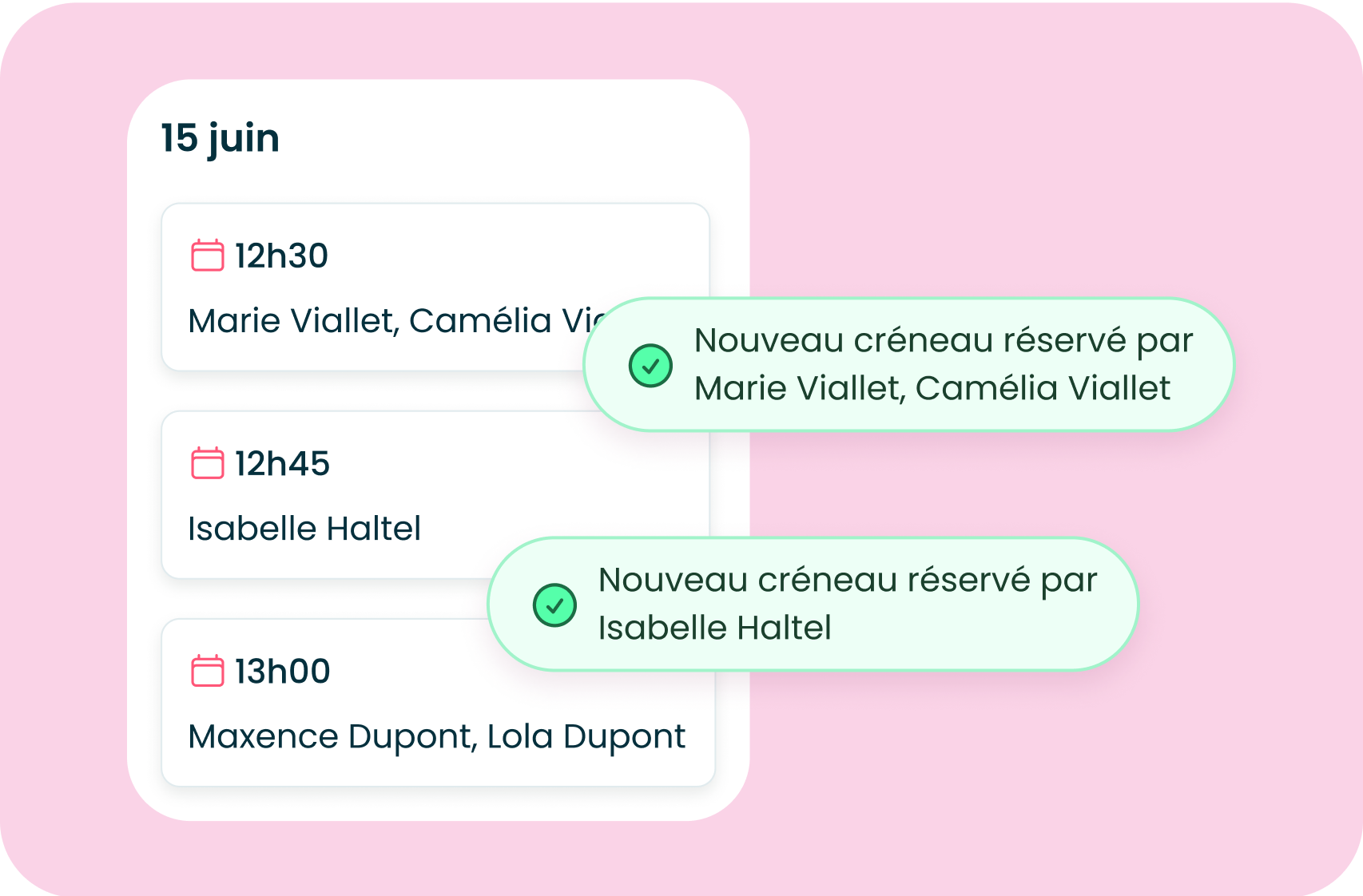Image resolution: width=1363 pixels, height=896 pixels.
Task: Select the 12h45 time label
Action: click(x=282, y=464)
